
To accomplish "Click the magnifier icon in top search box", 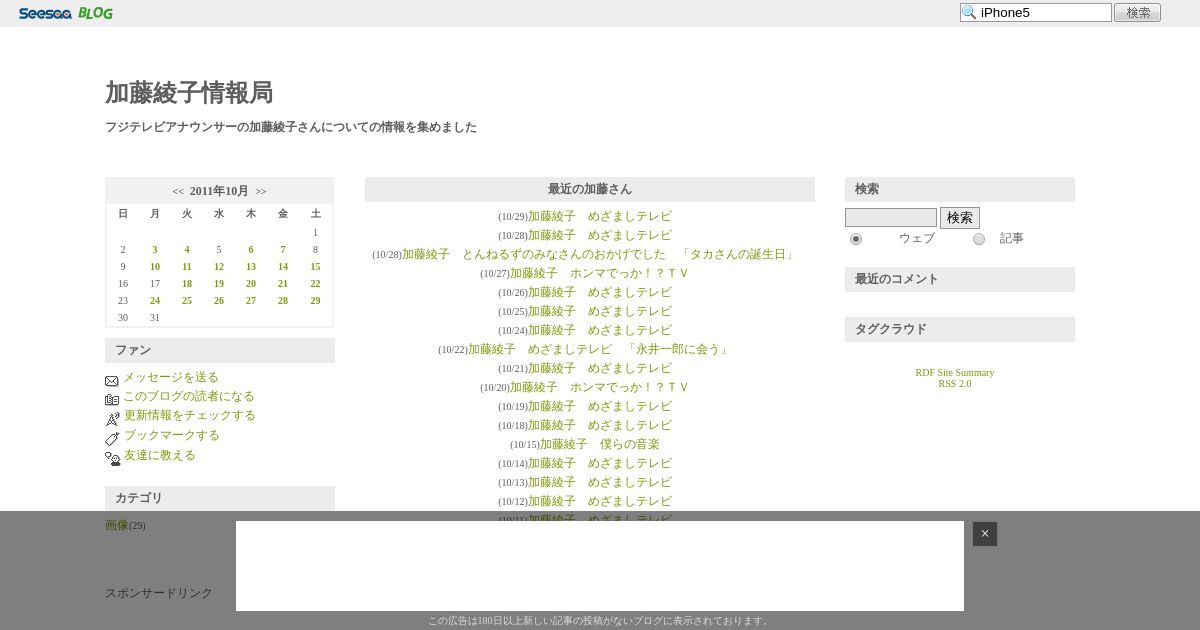I will (969, 12).
